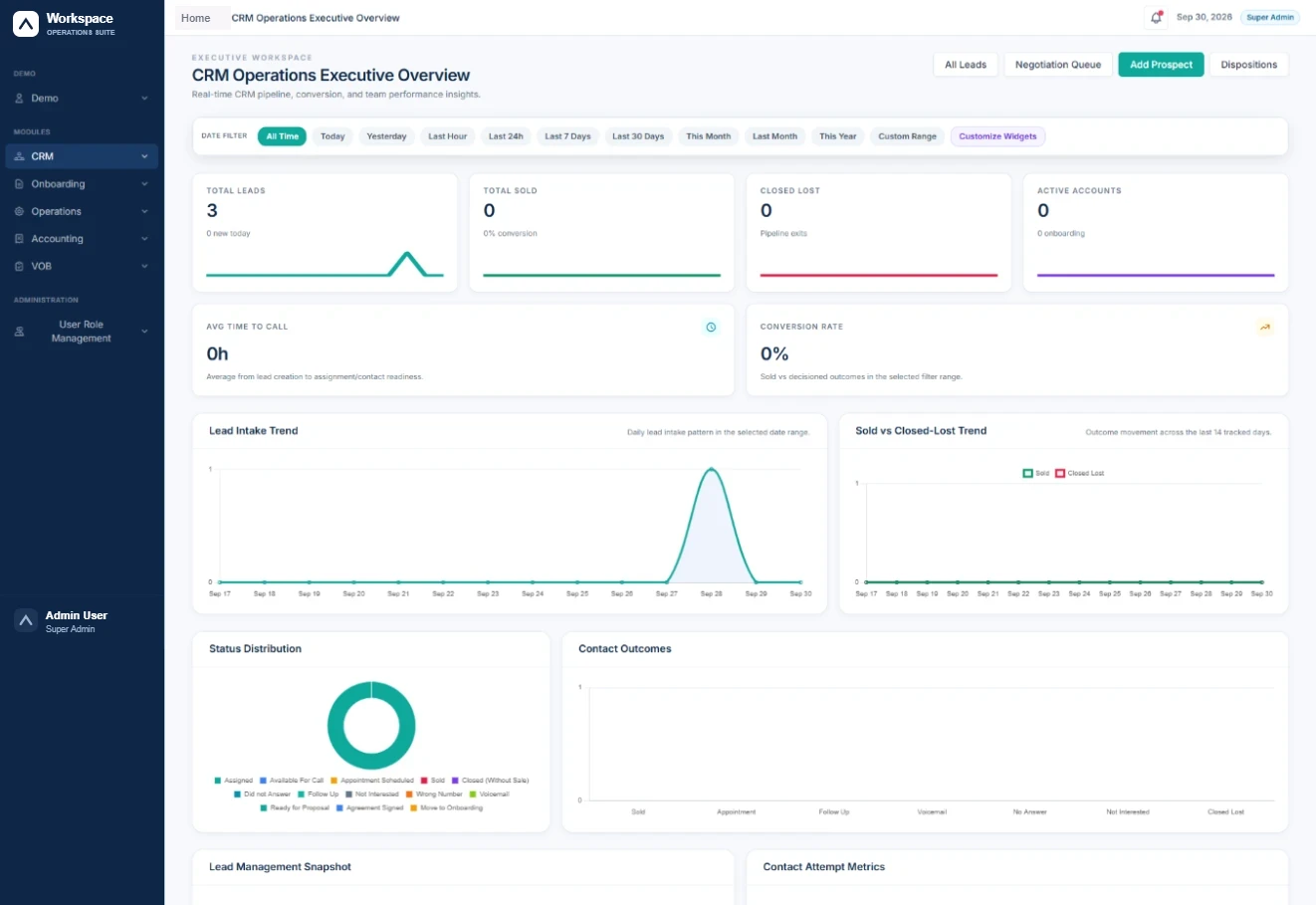The width and height of the screenshot is (1316, 905).
Task: Click '0 new today' text
Action: click(x=228, y=234)
